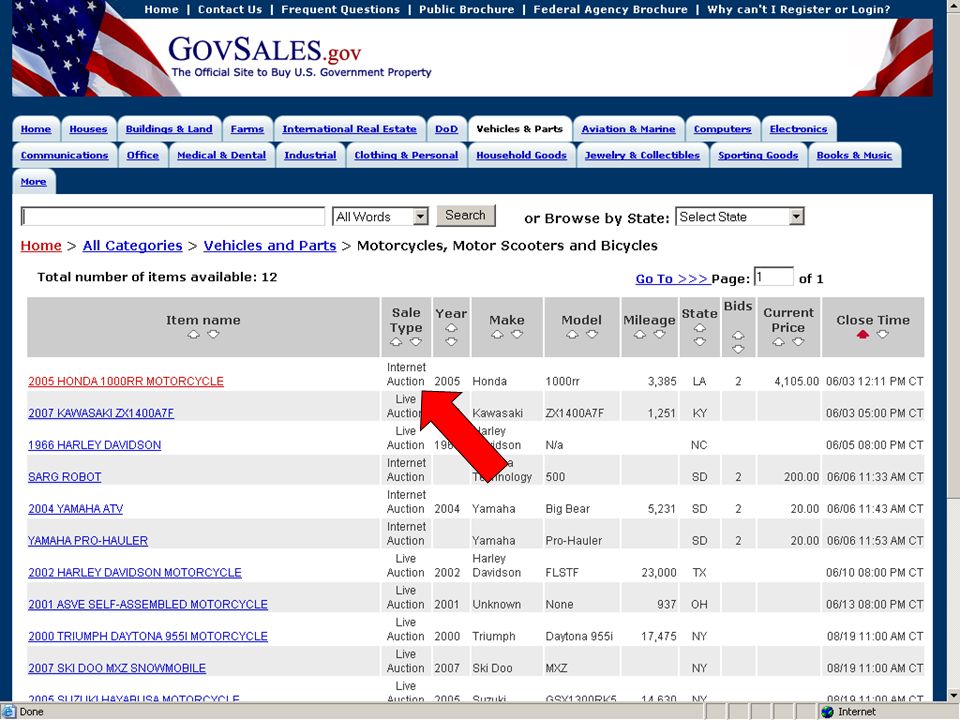
Task: Open 2005 Honda 1000RR Motorcycle listing
Action: [126, 381]
